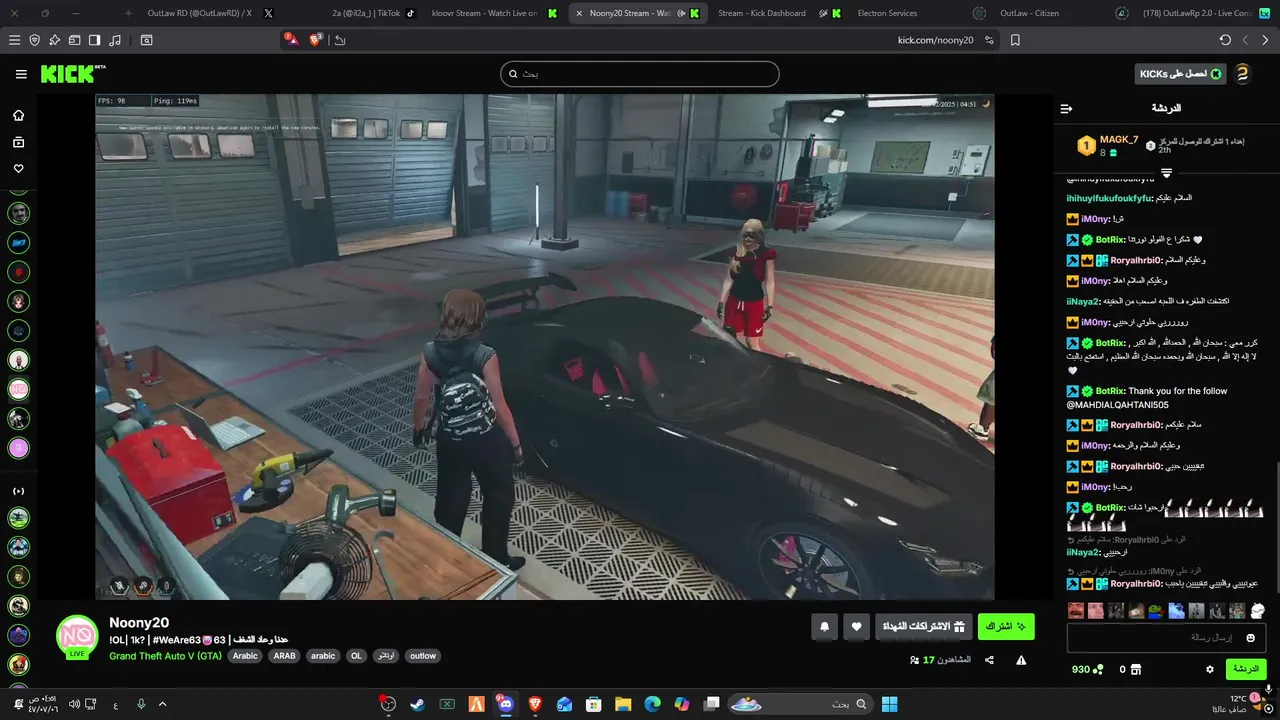This screenshot has height=720, width=1280.
Task: Select the 'outlow' tag
Action: point(423,656)
